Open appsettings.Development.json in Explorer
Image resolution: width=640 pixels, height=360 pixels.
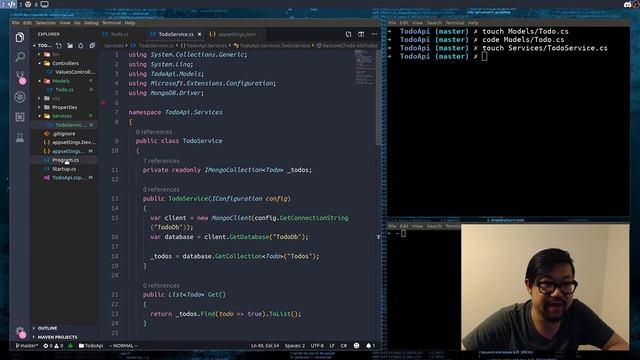69,142
